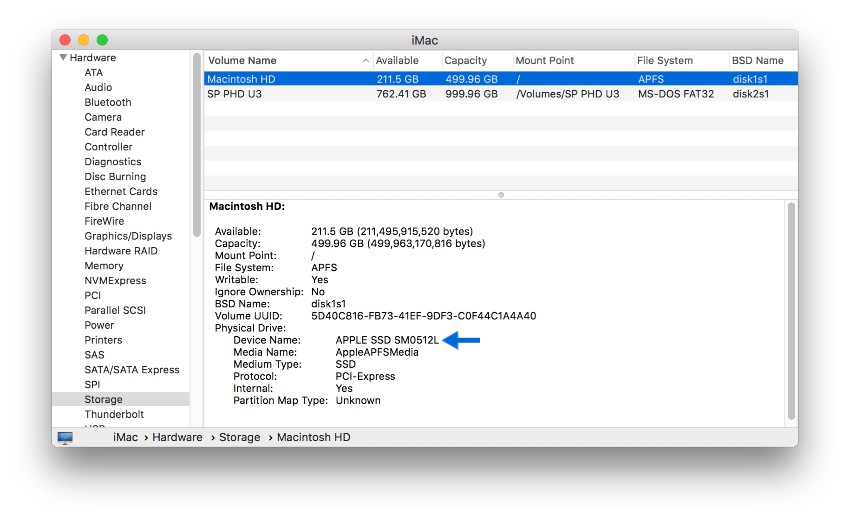
Task: Collapse the Hardware disclosure triangle
Action: point(63,57)
